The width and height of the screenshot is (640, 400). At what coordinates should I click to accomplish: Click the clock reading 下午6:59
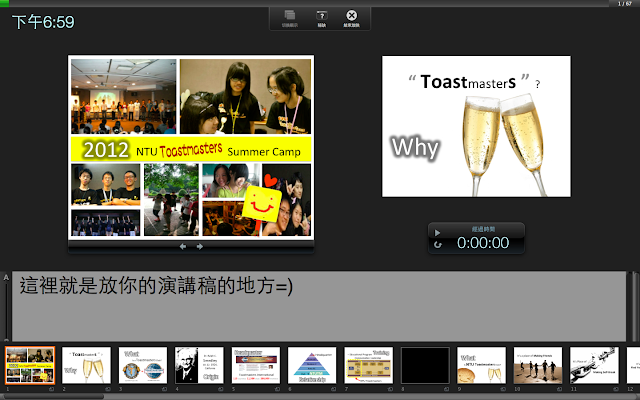[x=43, y=22]
